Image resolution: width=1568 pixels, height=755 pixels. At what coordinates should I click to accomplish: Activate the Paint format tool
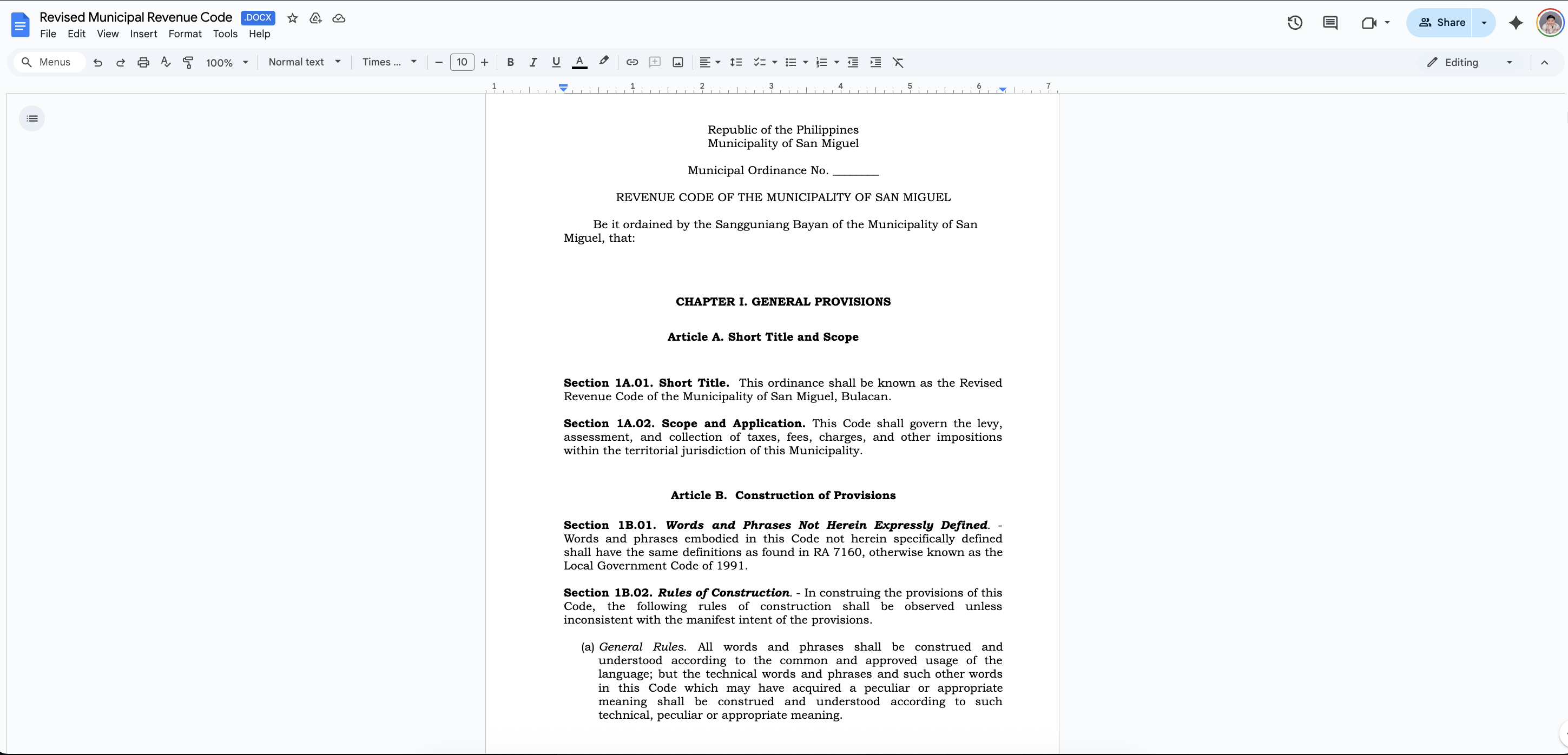click(188, 62)
